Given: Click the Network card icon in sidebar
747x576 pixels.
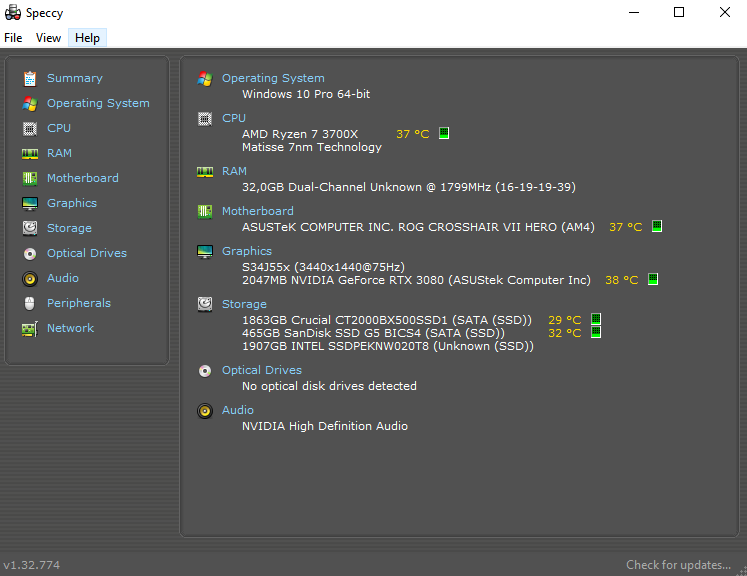Looking at the screenshot, I should (x=30, y=329).
